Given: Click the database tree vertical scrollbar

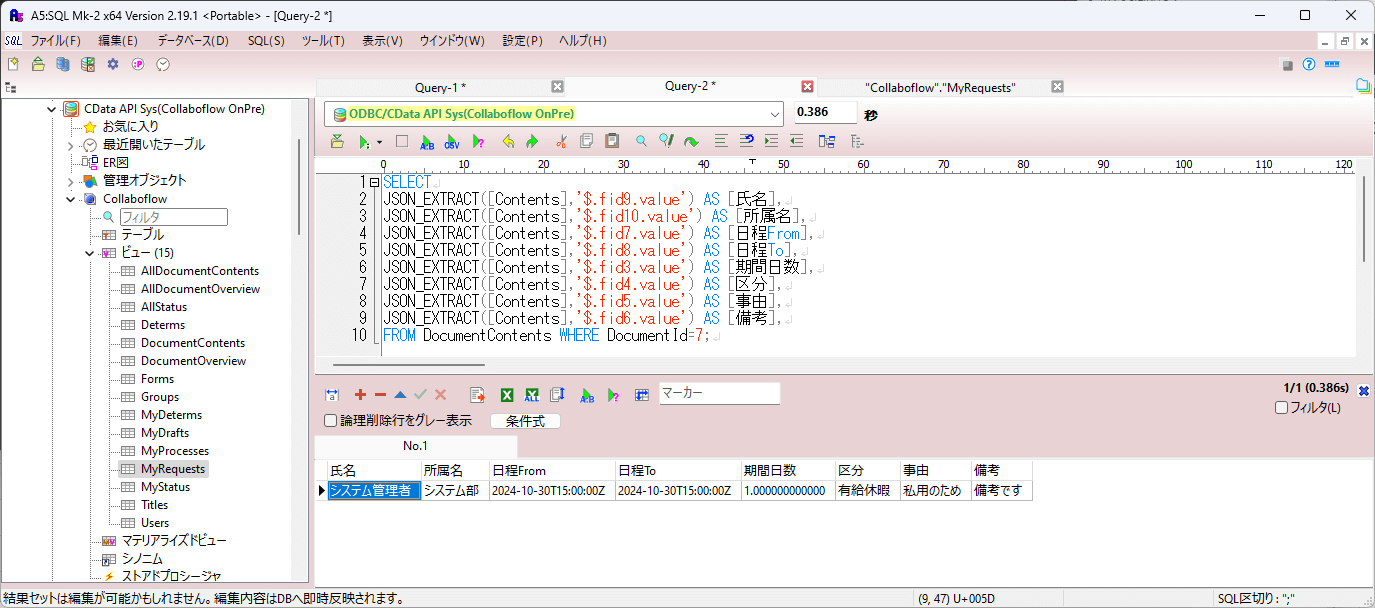Looking at the screenshot, I should 299,185.
